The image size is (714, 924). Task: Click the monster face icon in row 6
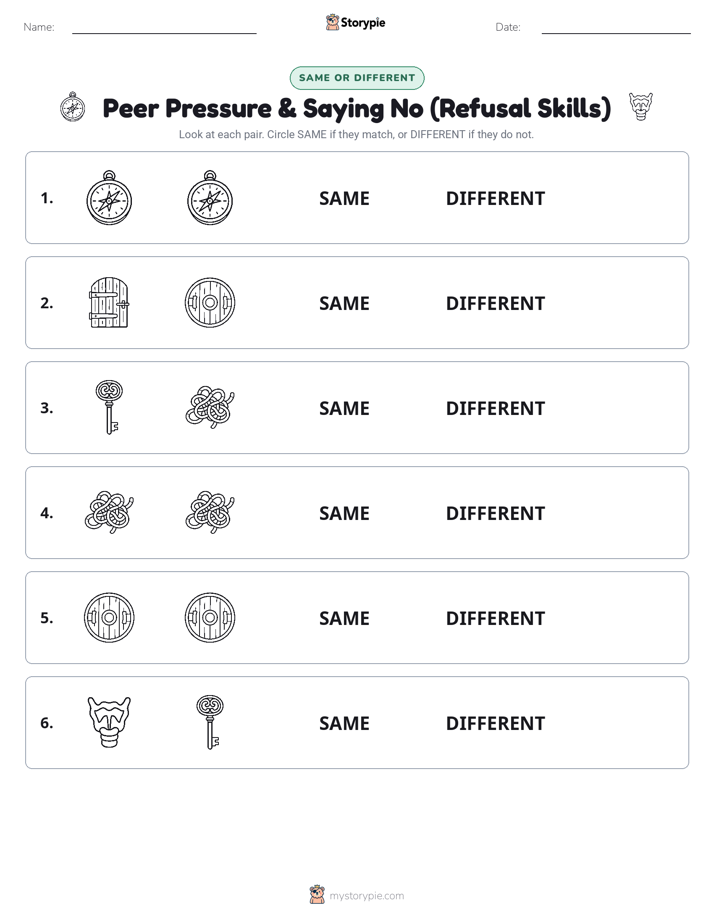point(109,722)
